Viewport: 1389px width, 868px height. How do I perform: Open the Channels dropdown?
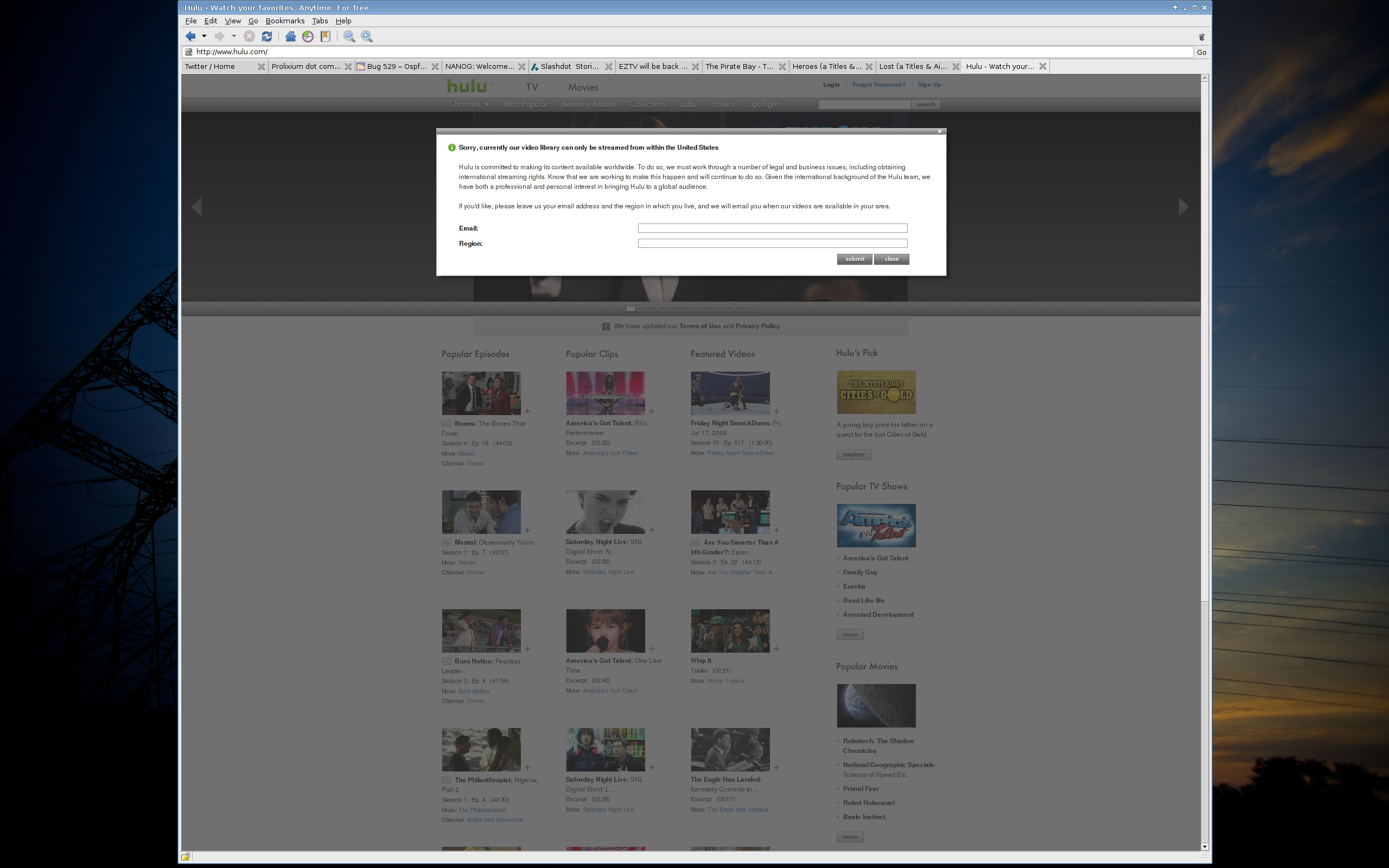click(x=469, y=104)
